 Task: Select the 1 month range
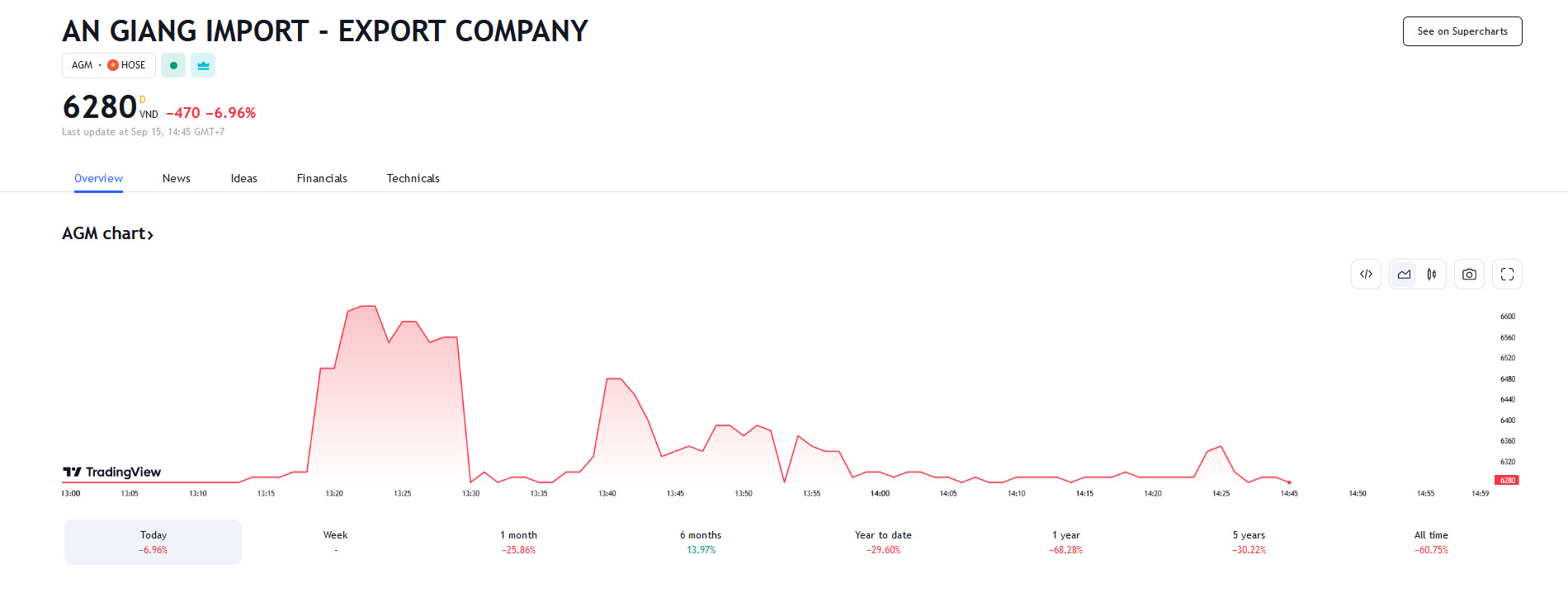coord(518,542)
